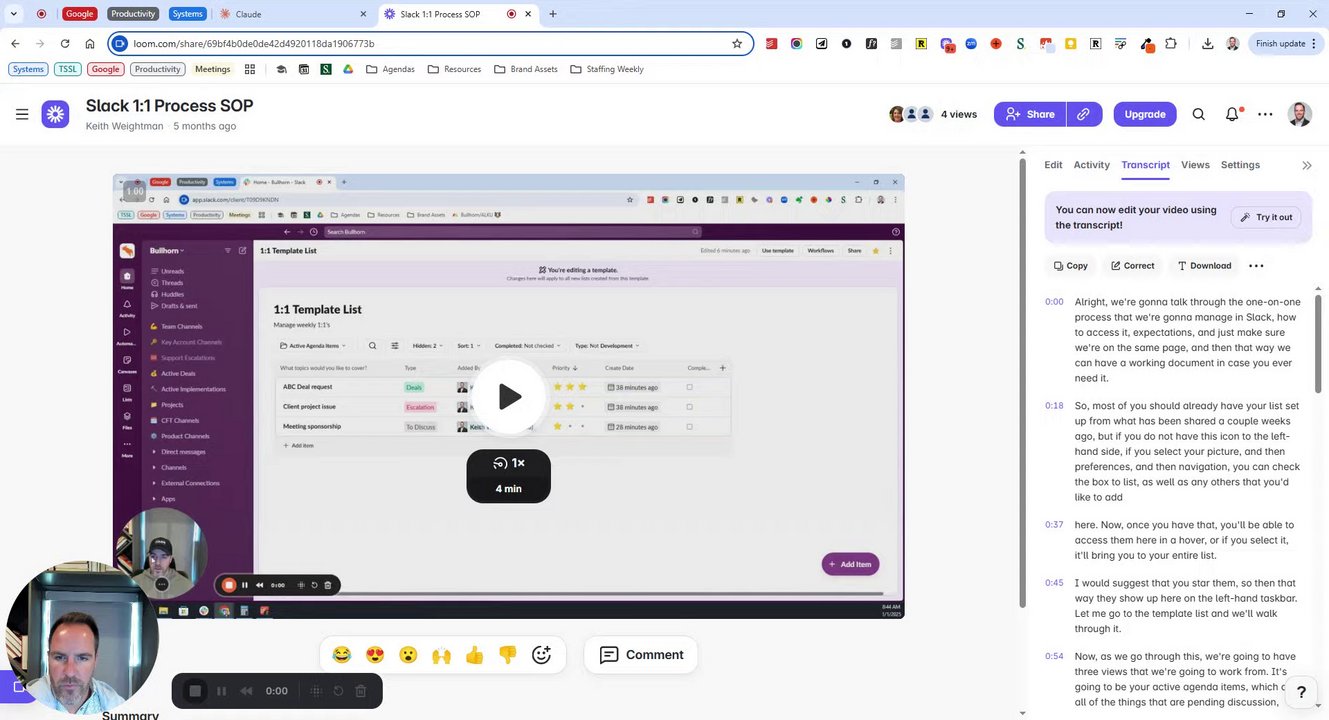Viewport: 1329px width, 720px height.
Task: Click the loom.com address bar
Action: click(430, 44)
